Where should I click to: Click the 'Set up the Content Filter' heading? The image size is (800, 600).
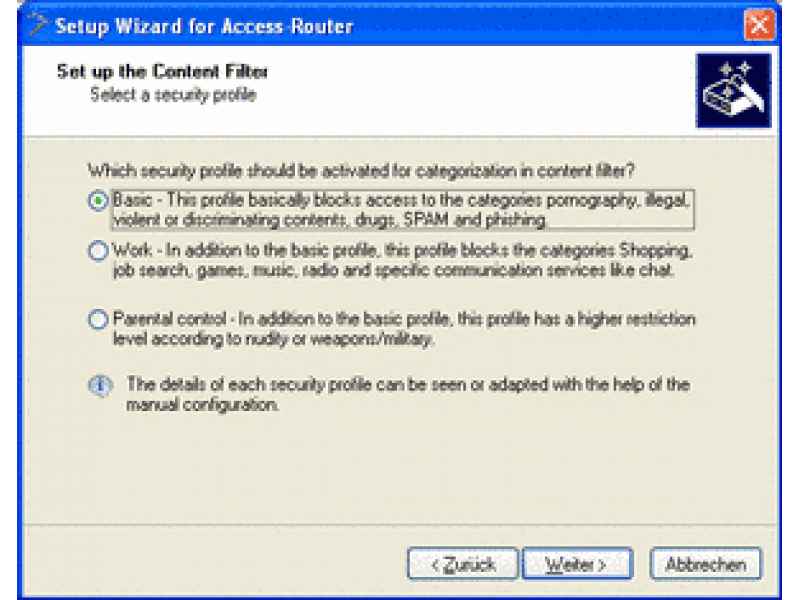pos(162,71)
